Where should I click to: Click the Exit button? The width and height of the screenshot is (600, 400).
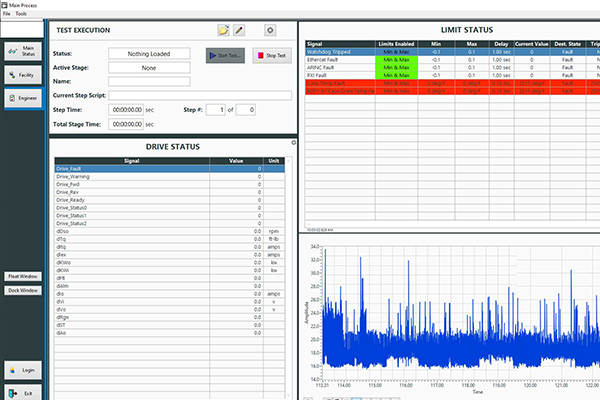(23, 393)
